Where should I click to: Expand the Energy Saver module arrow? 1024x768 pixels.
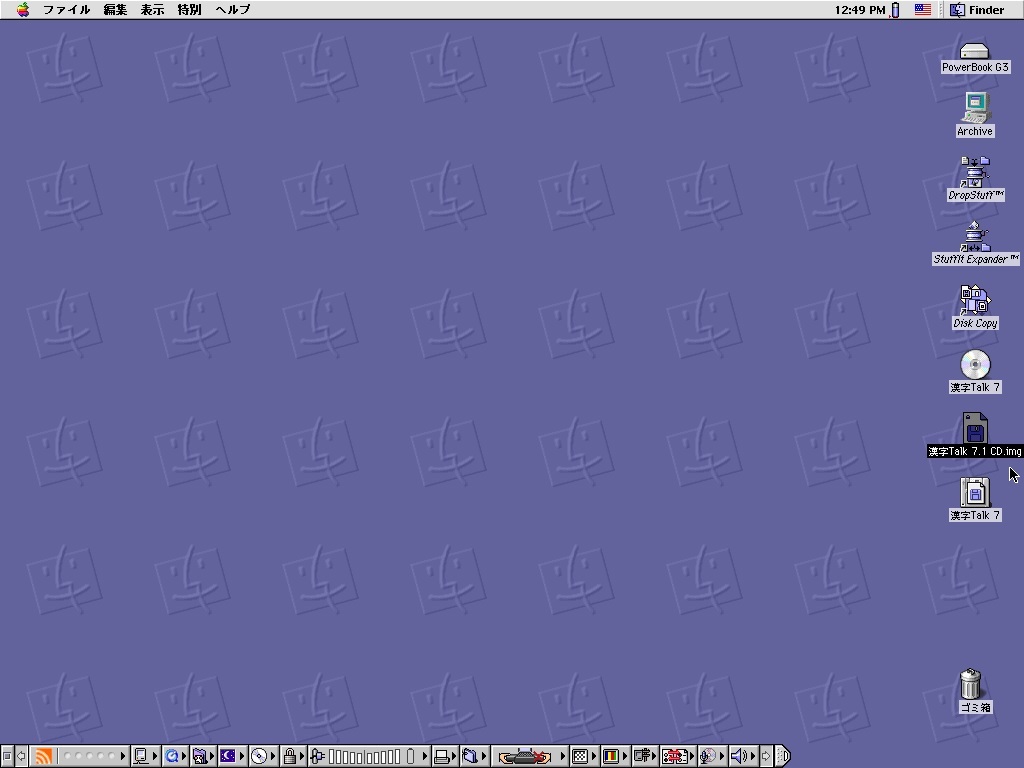coord(242,756)
